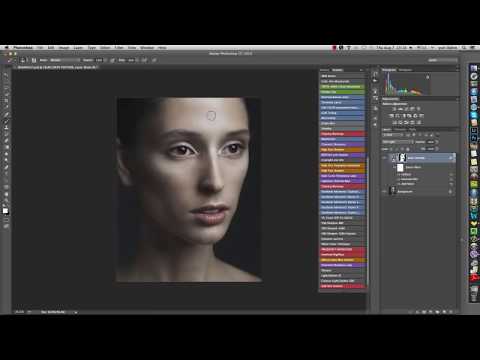Create a new layer from Layers panel
Image resolution: width=480 pixels, height=360 pixels.
[x=444, y=312]
